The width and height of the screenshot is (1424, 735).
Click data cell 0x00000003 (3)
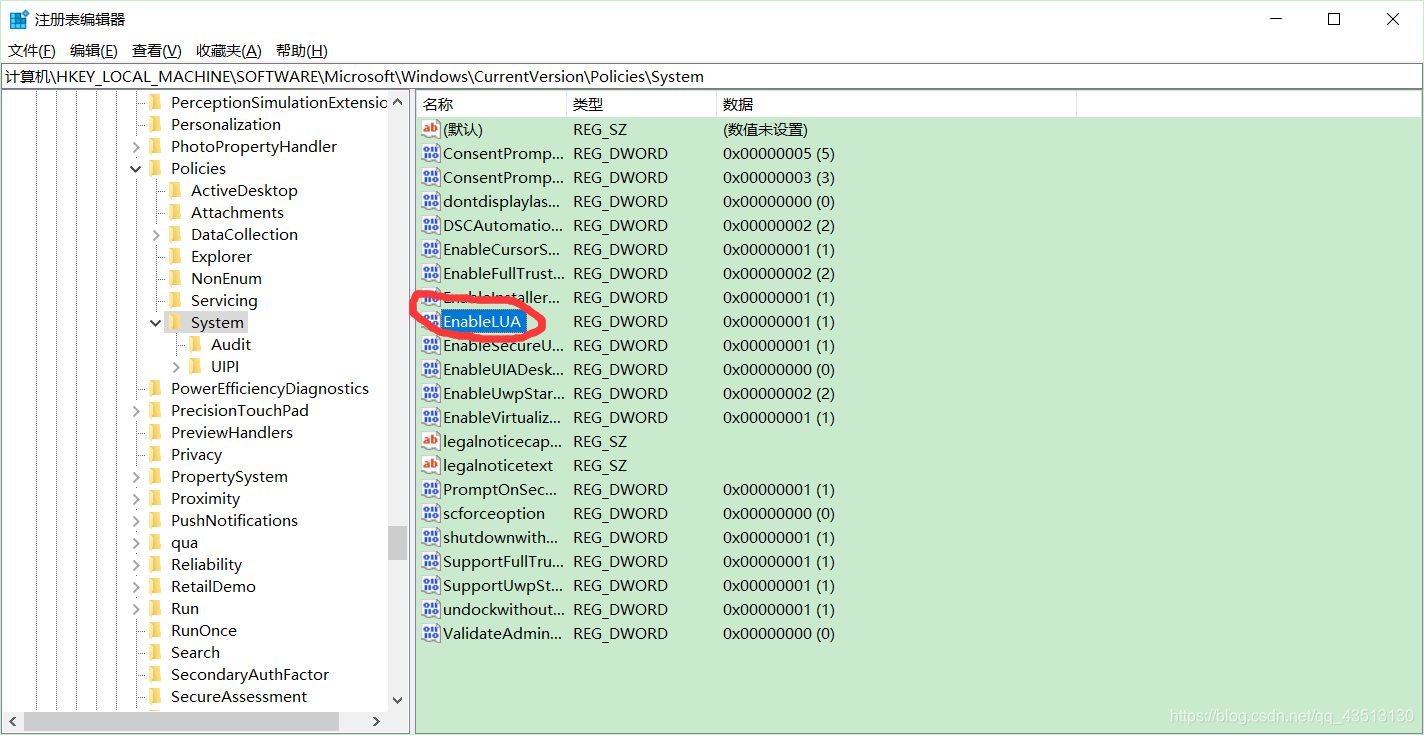[x=779, y=177]
